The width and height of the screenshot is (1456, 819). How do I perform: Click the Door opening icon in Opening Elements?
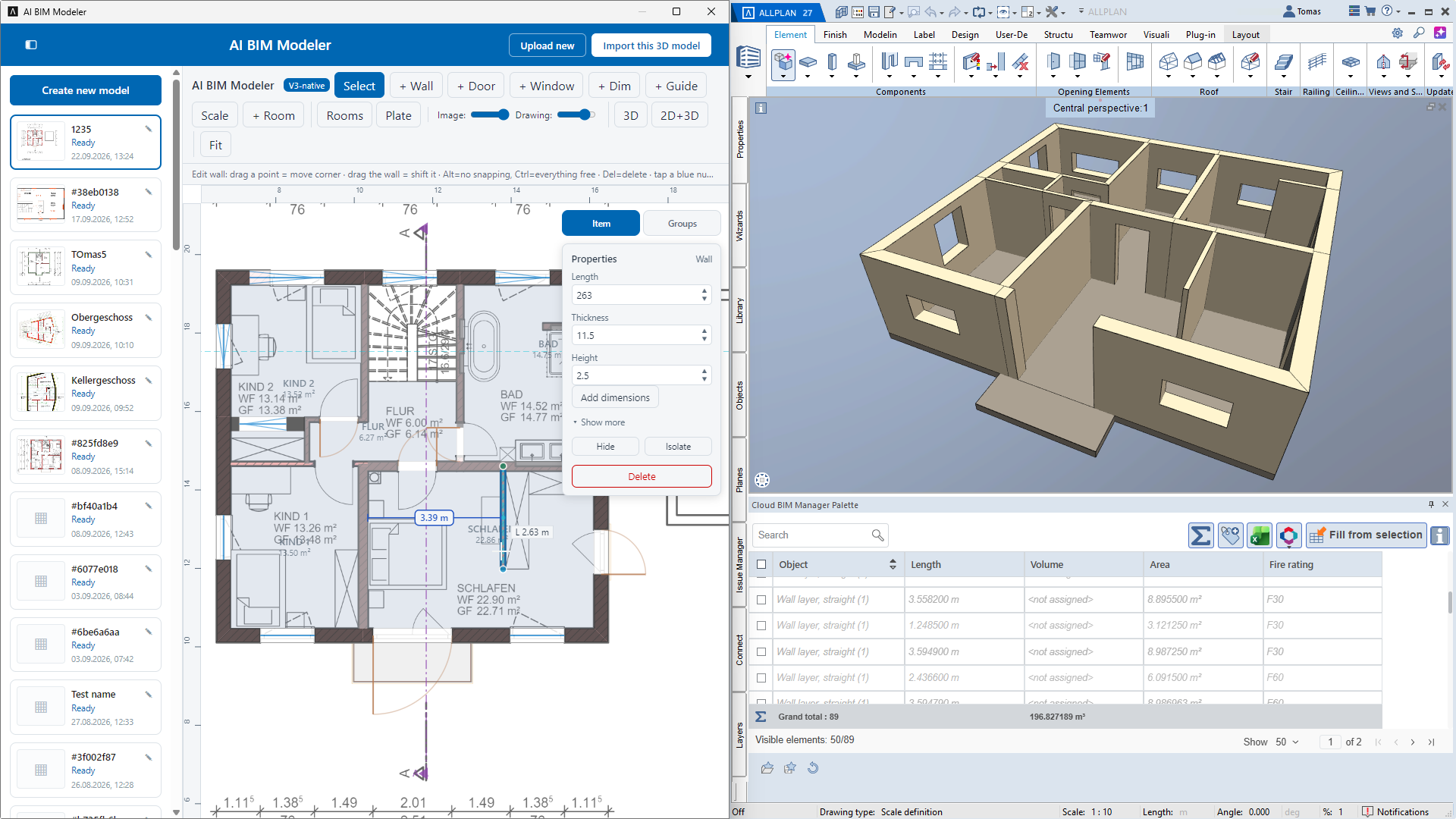(x=1053, y=62)
